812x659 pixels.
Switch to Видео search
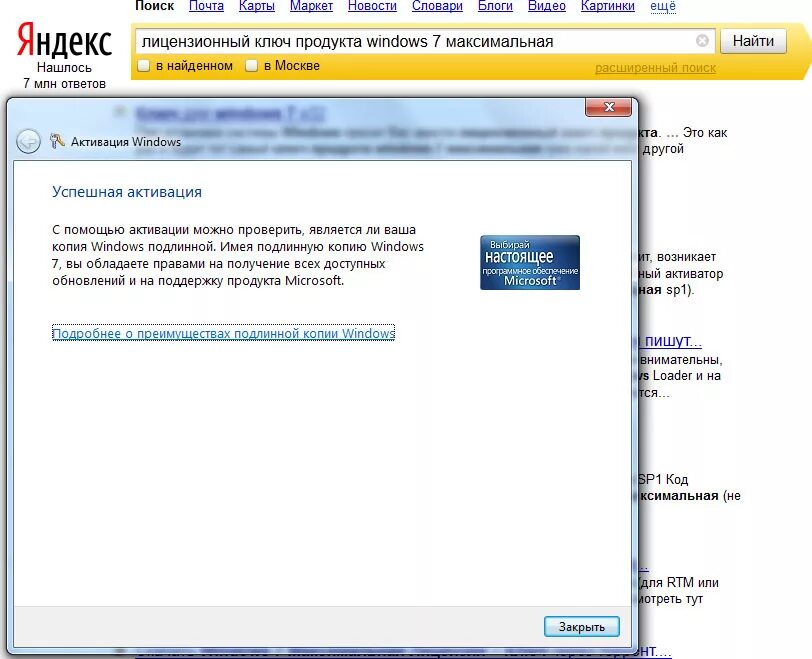(x=547, y=6)
